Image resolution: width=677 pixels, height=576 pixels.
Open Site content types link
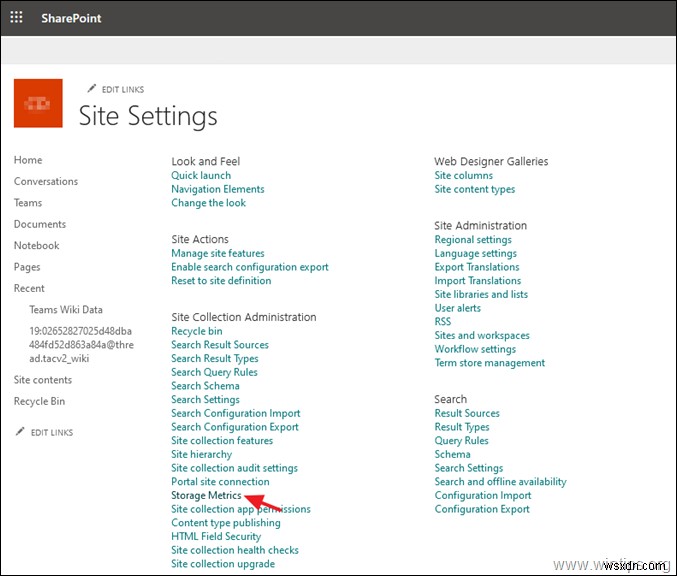click(x=475, y=189)
